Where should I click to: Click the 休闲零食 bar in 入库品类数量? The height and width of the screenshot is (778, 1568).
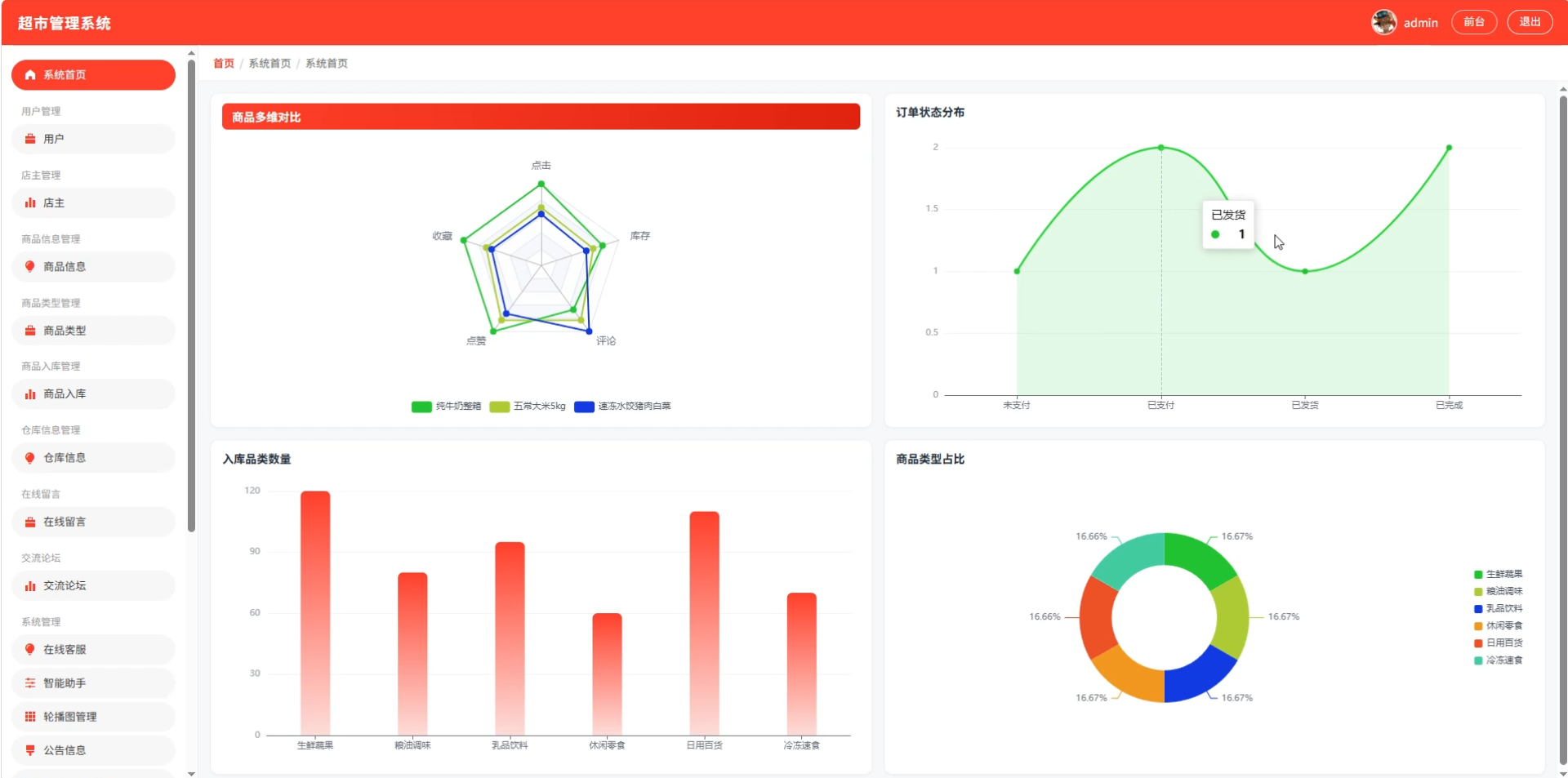[607, 674]
